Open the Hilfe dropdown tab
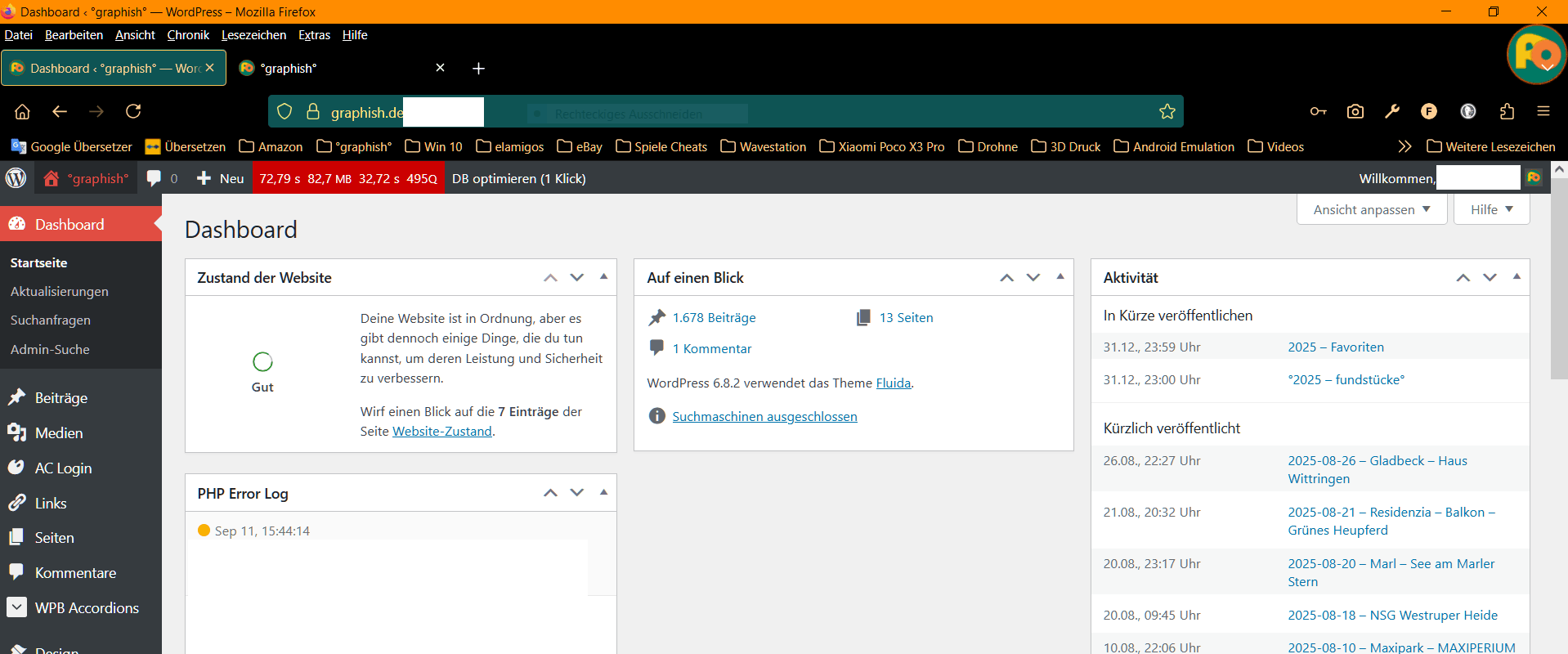This screenshot has height=654, width=1568. [x=1491, y=210]
